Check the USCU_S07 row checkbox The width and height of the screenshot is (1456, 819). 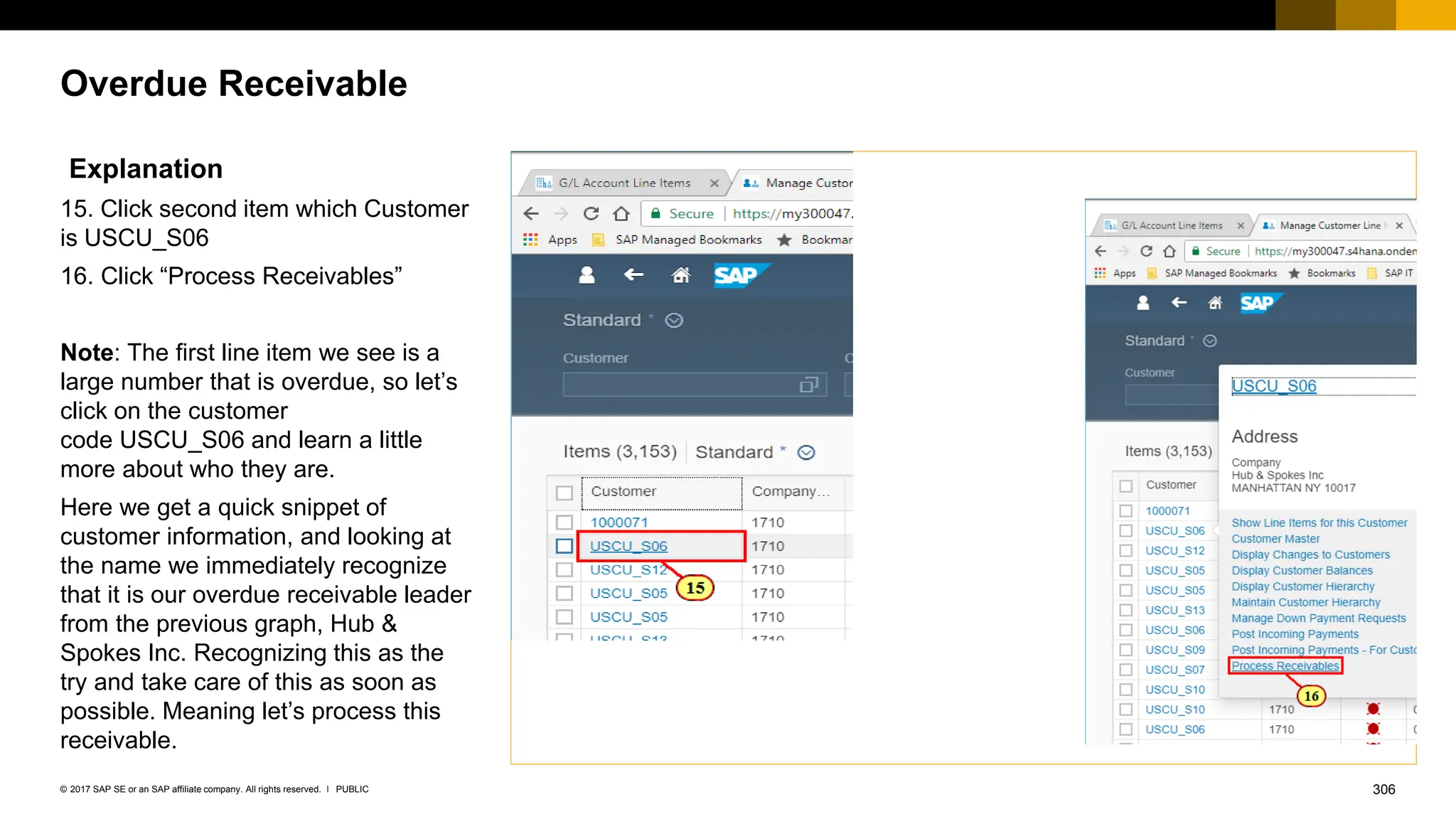tap(1126, 670)
